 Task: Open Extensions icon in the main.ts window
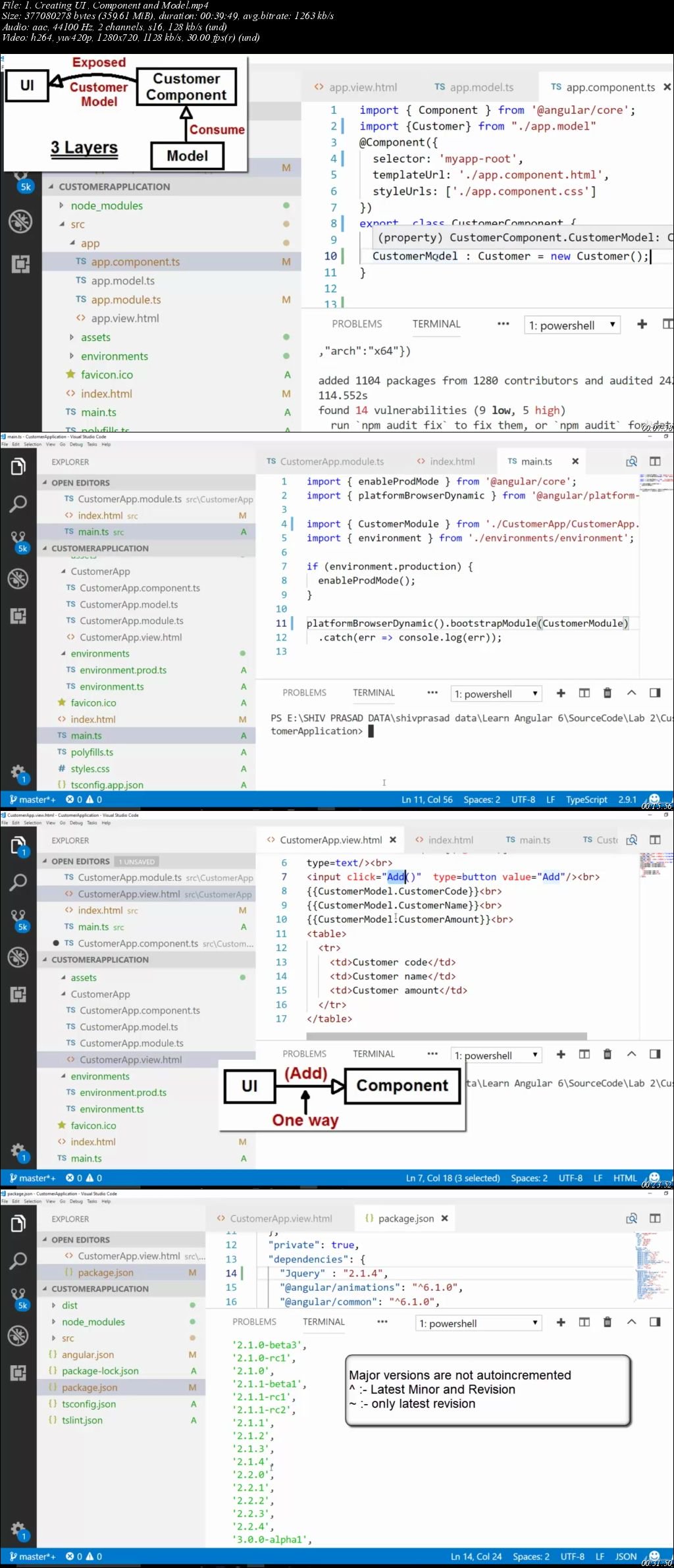[18, 616]
